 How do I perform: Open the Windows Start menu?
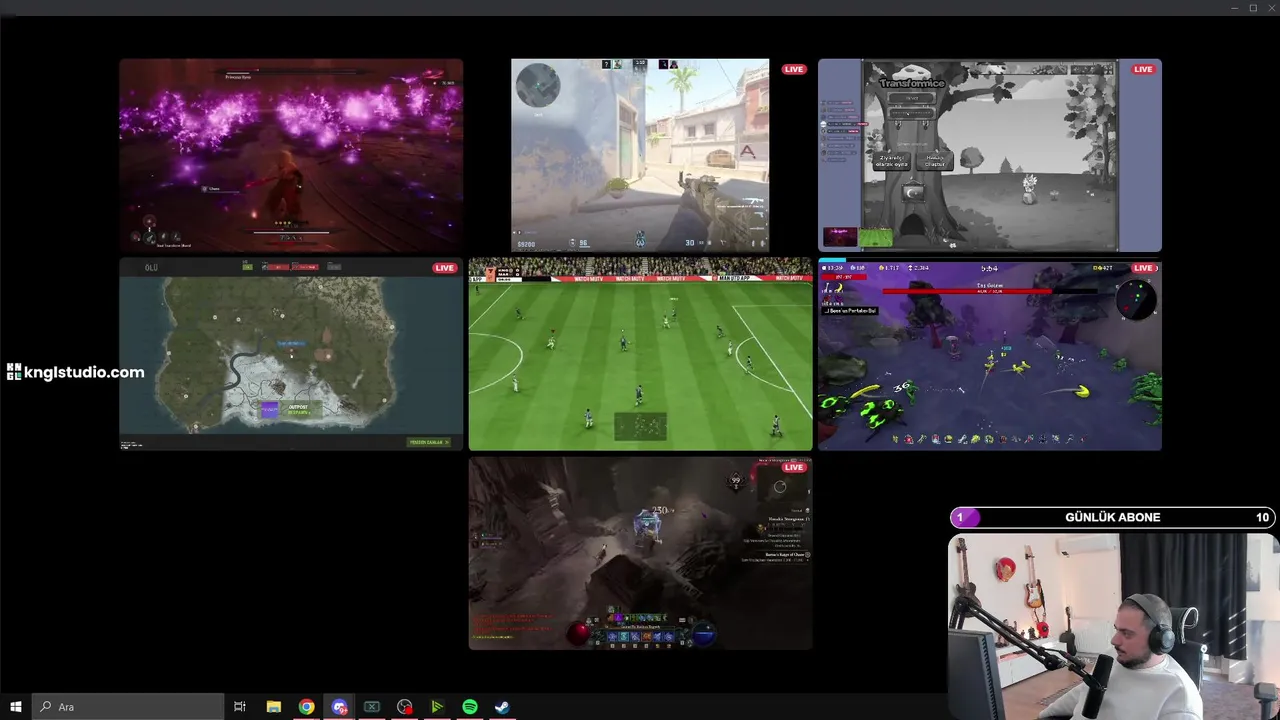15,707
